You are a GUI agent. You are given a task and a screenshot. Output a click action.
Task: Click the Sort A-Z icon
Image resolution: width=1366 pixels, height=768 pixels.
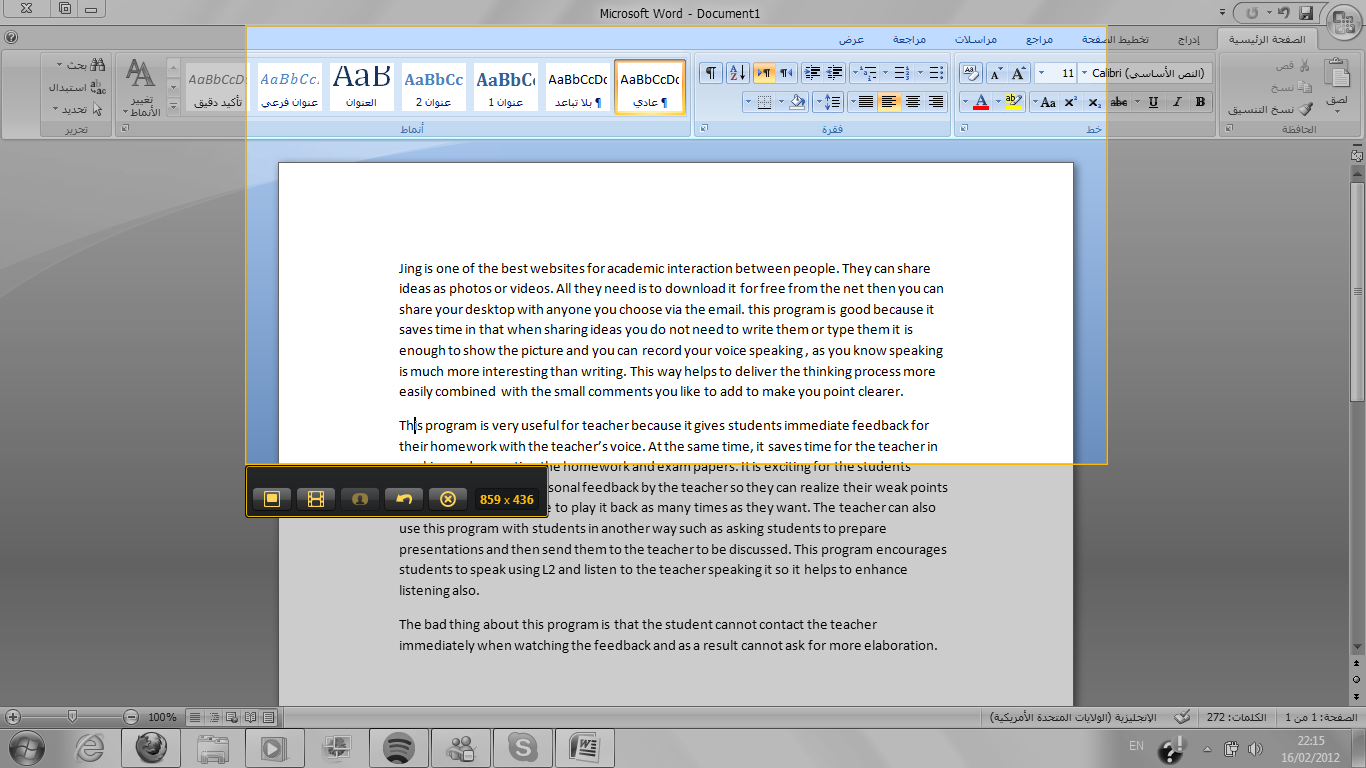[737, 73]
